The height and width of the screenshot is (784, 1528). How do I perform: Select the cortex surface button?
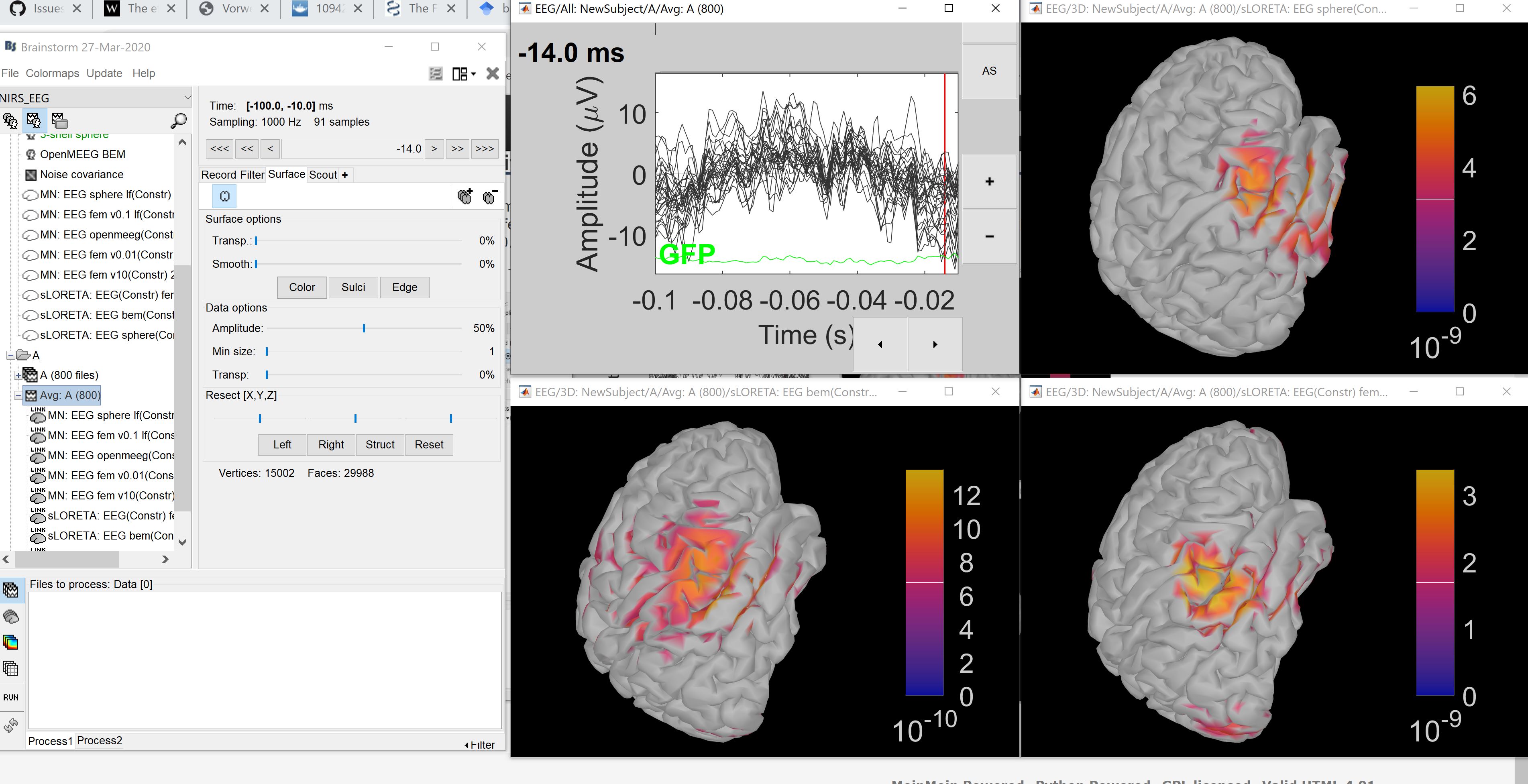[x=224, y=196]
